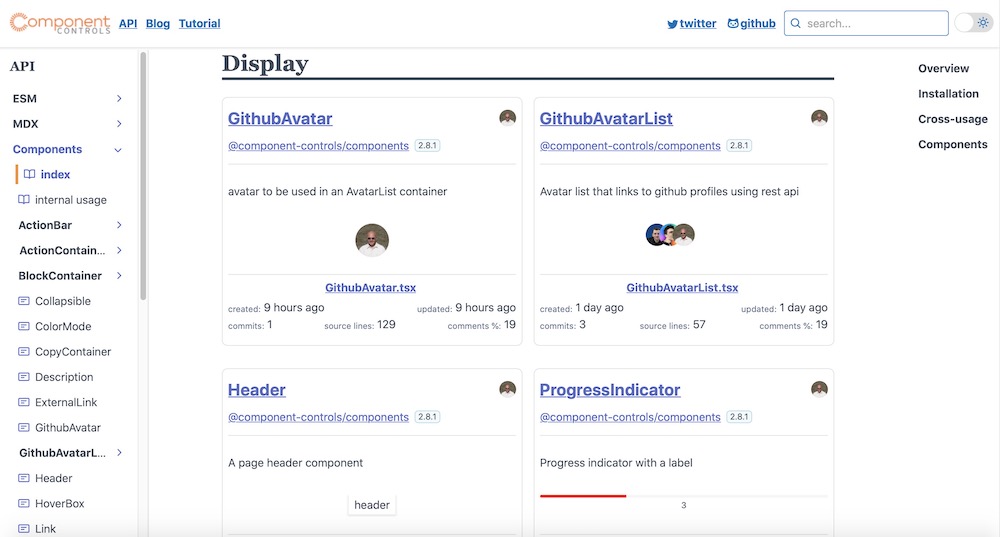Click 'source lines: 129' text
This screenshot has width=1000, height=537.
click(360, 325)
